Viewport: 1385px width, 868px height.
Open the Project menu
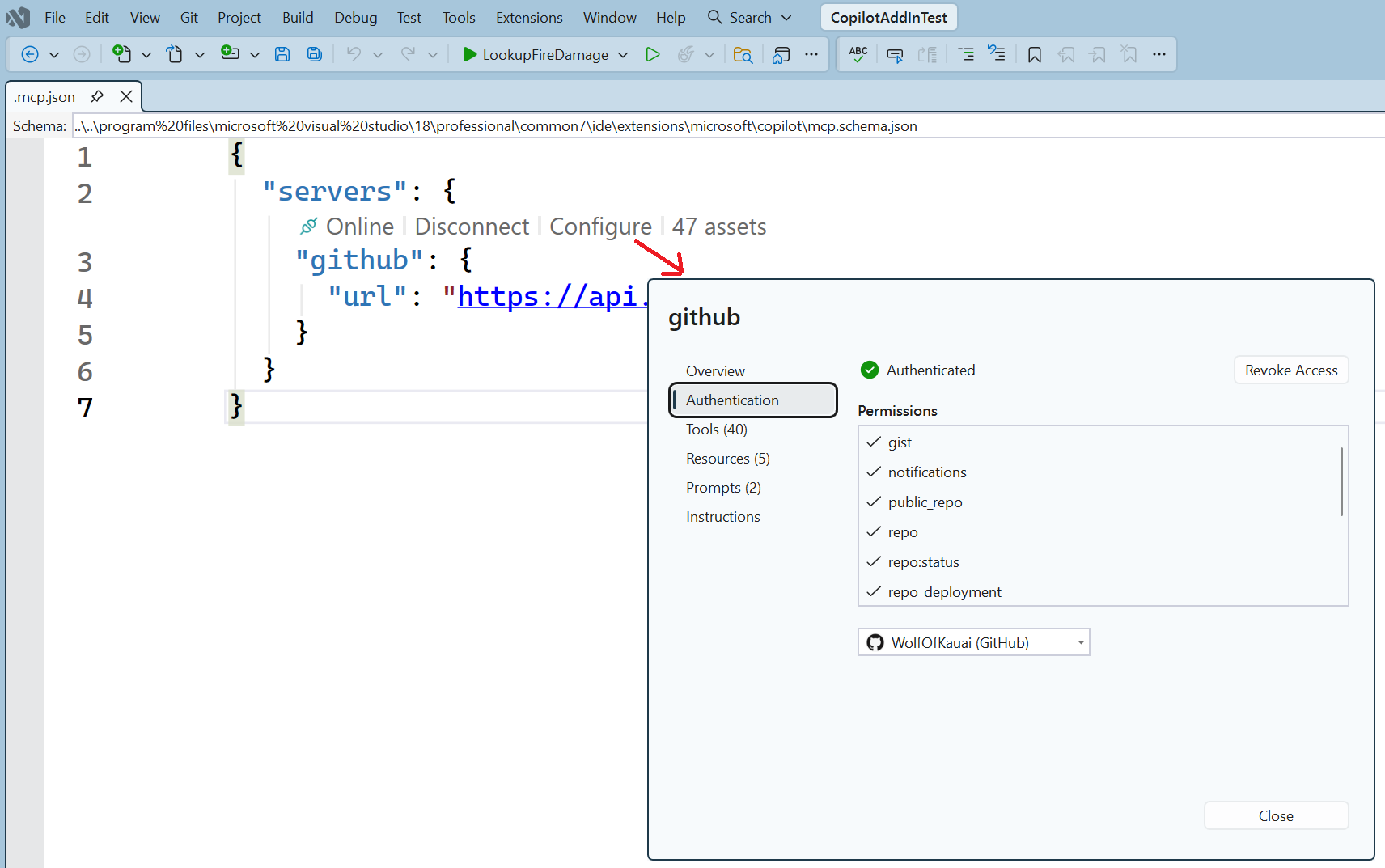[x=239, y=17]
